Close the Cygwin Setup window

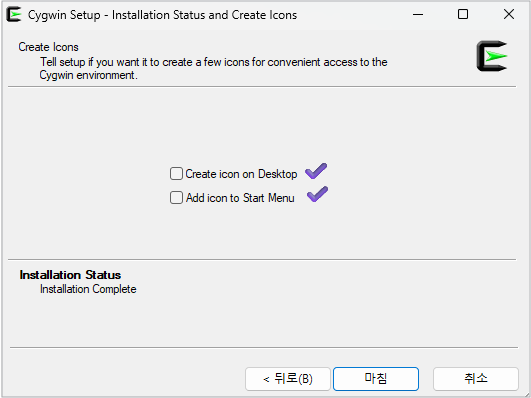pyautogui.click(x=509, y=15)
